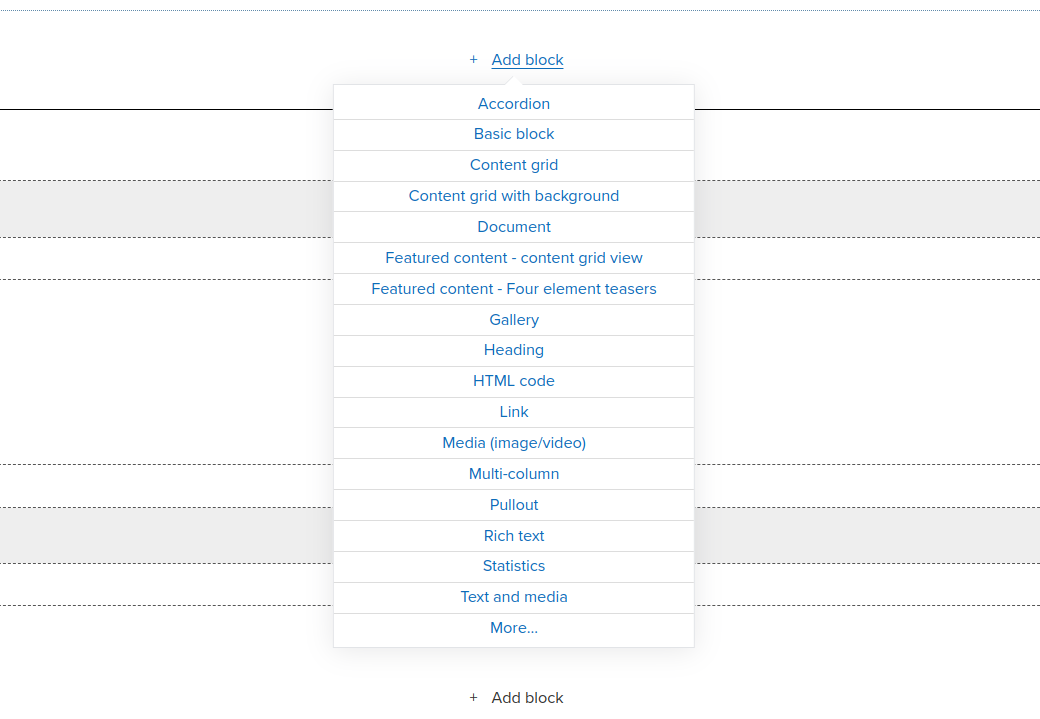
Task: Select the Pullout block option
Action: (514, 504)
